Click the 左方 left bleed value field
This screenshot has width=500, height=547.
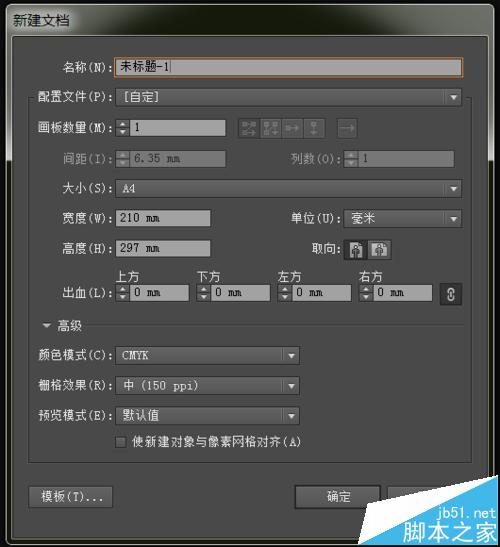point(321,293)
